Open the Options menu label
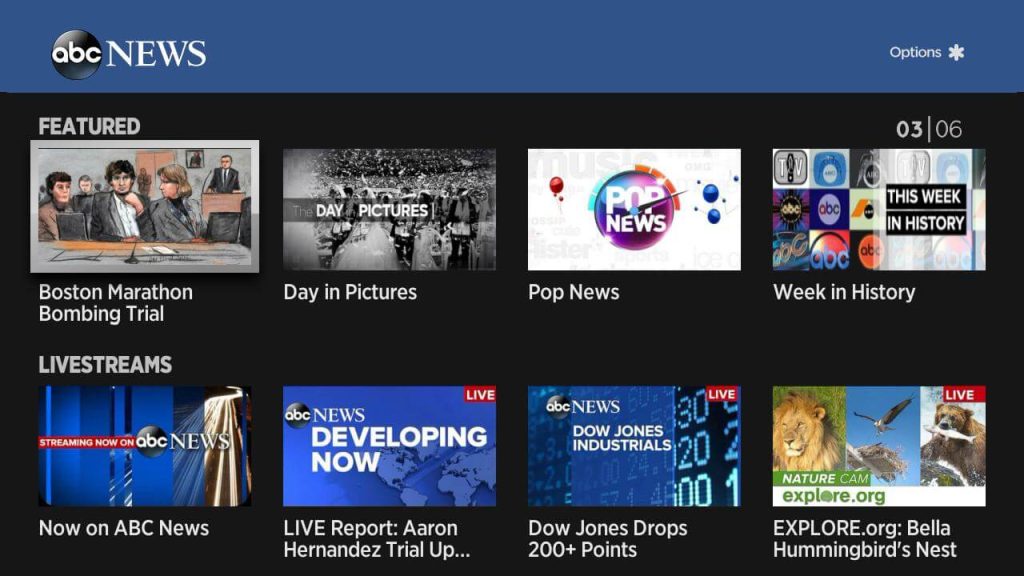The height and width of the screenshot is (576, 1024). point(915,52)
